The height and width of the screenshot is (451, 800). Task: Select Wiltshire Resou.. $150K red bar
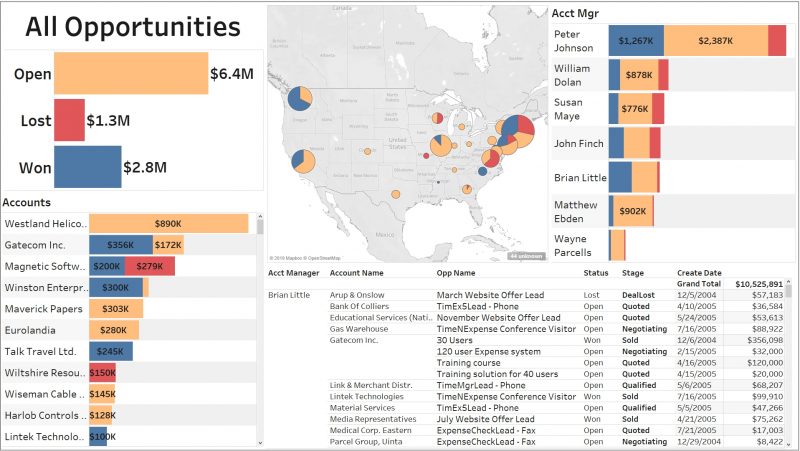point(103,372)
